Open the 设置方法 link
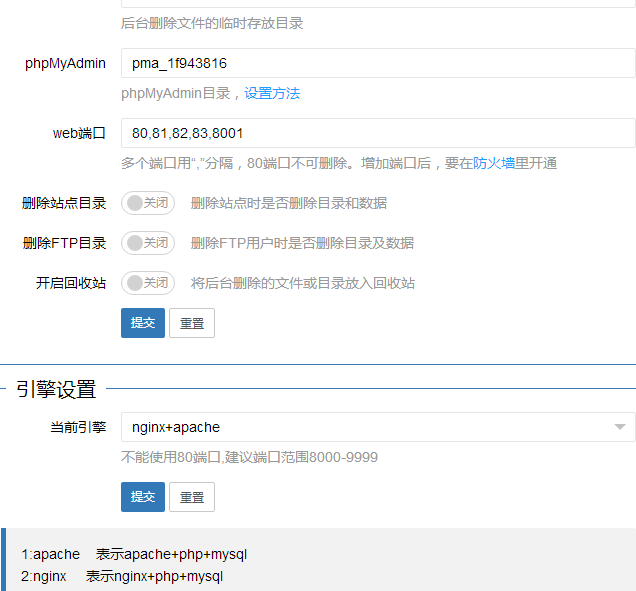 (272, 93)
